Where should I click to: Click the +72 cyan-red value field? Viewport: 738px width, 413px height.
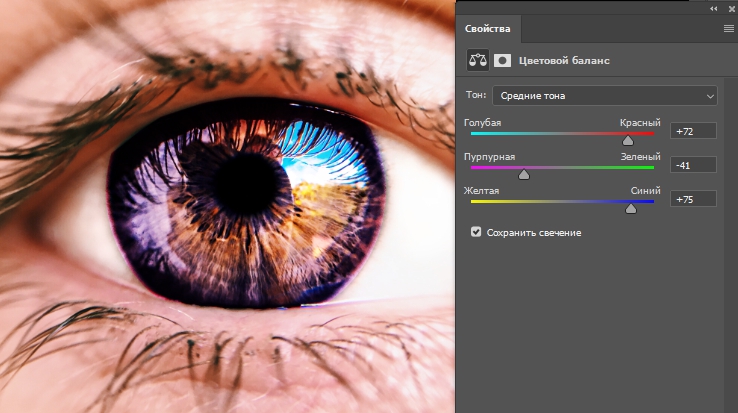point(693,131)
